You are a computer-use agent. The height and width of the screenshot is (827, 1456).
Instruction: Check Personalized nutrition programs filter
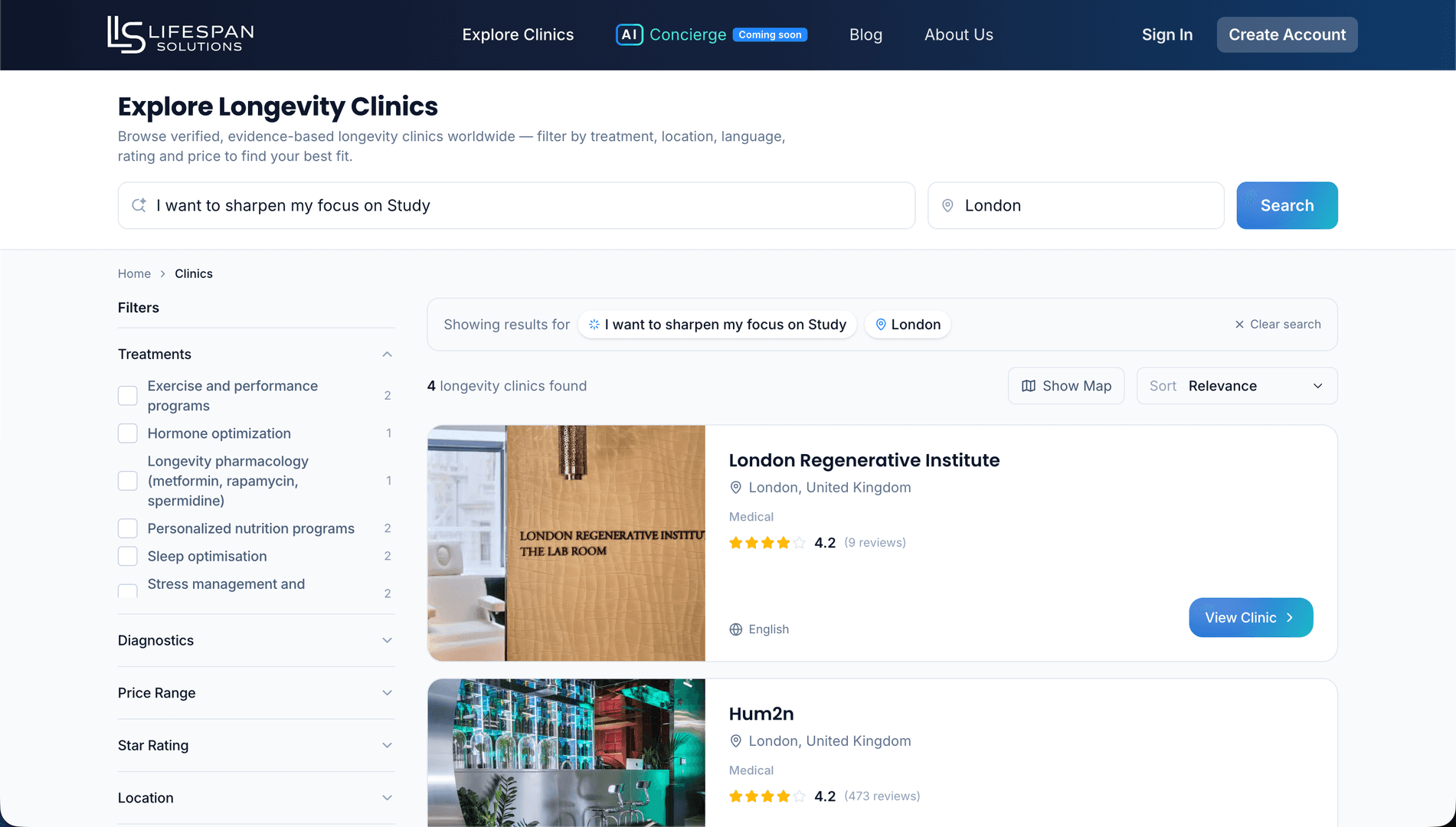click(x=128, y=528)
